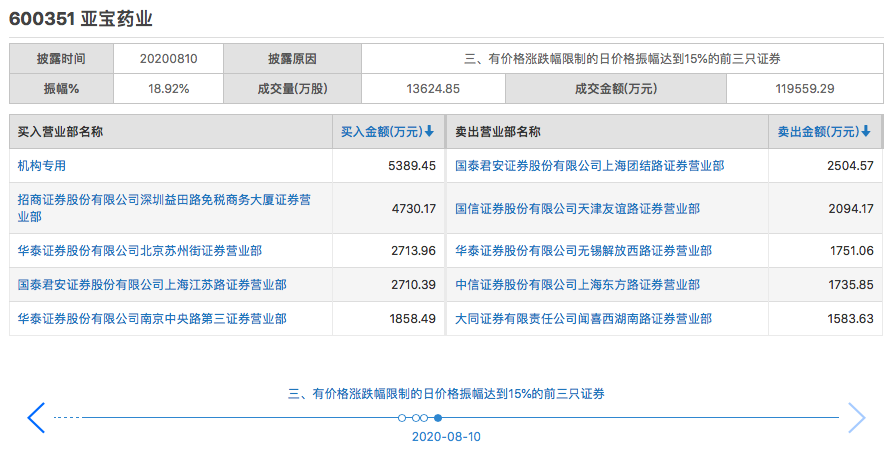894x450 pixels.
Task: Click the 成交量(万股) label cell
Action: tap(292, 88)
